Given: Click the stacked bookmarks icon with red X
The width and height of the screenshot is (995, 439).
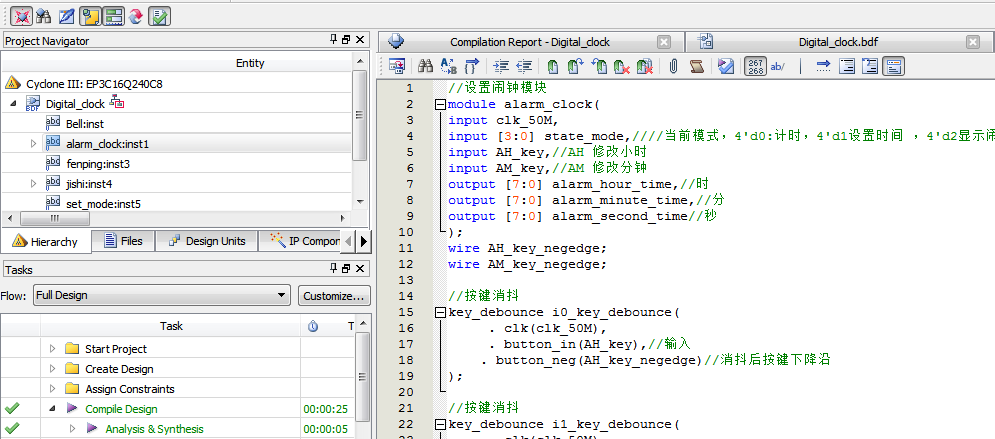Looking at the screenshot, I should point(645,66).
